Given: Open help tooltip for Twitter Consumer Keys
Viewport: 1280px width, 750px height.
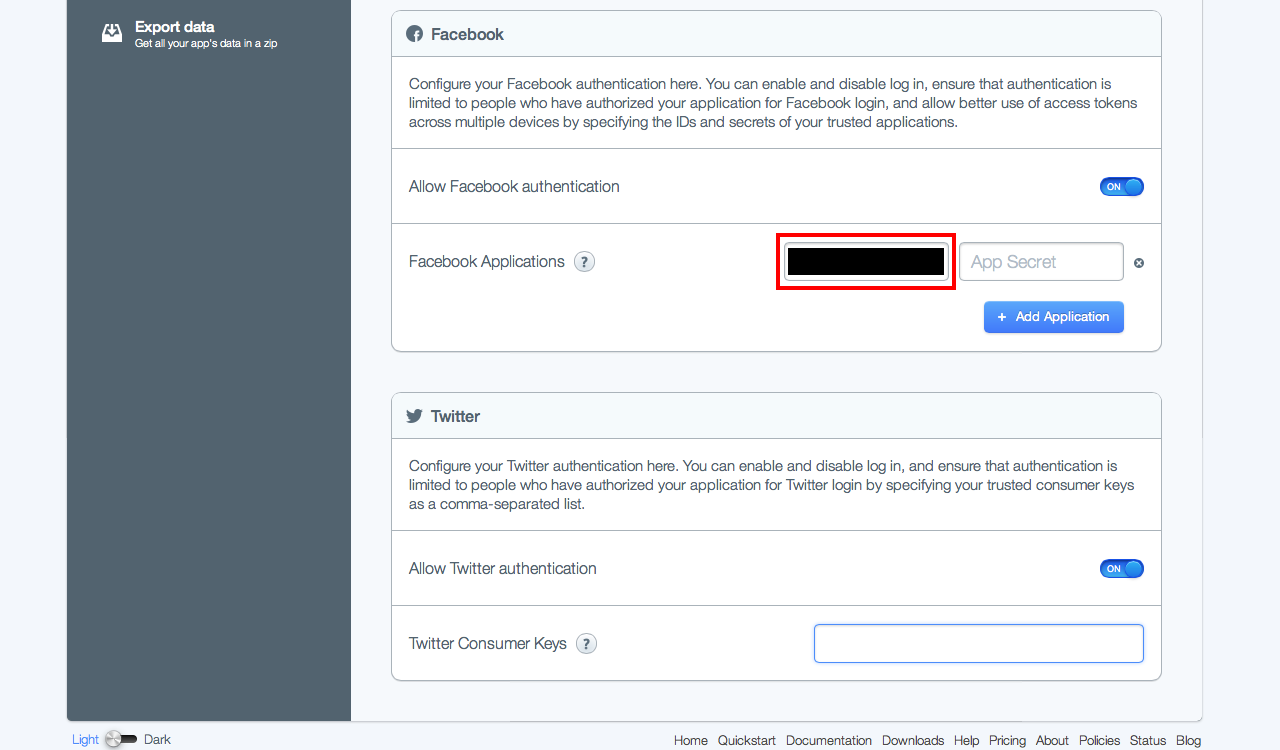Looking at the screenshot, I should (x=587, y=644).
